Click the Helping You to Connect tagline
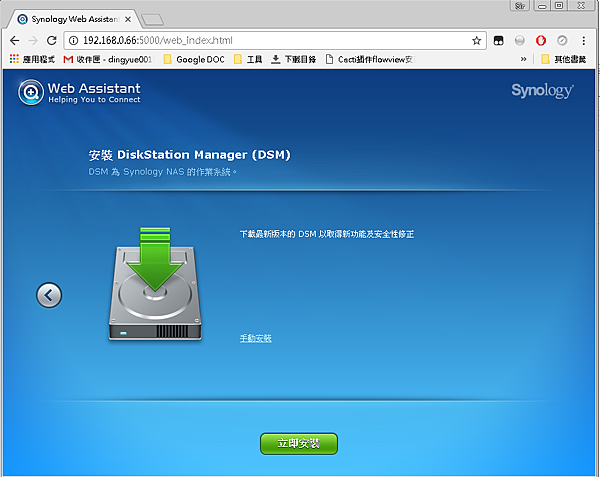This screenshot has height=477, width=600. pyautogui.click(x=94, y=99)
